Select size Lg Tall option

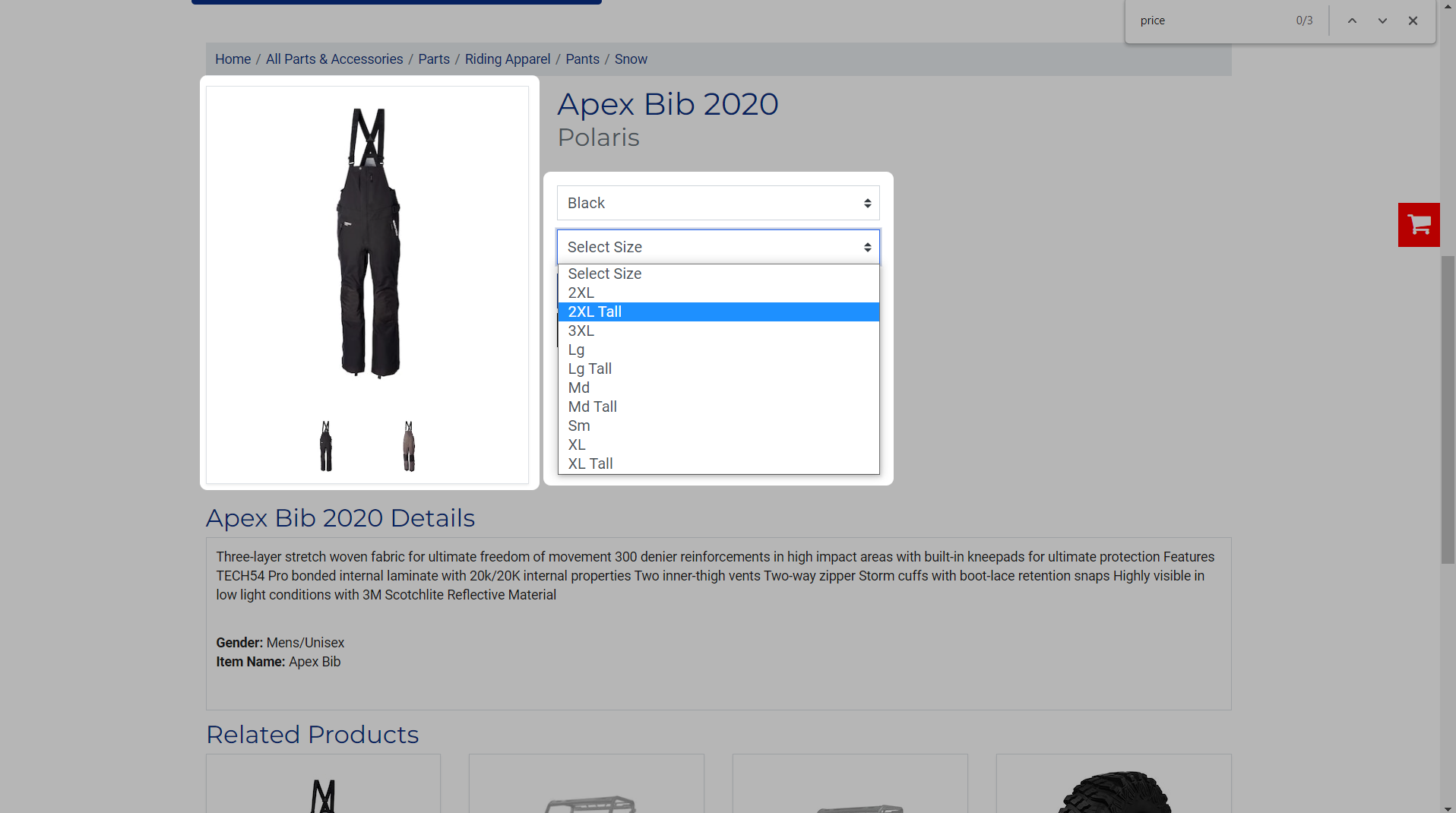coord(718,369)
